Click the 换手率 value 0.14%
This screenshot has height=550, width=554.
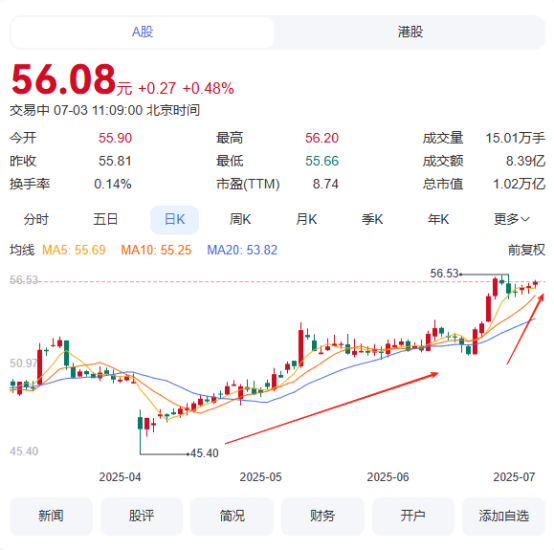(x=113, y=184)
